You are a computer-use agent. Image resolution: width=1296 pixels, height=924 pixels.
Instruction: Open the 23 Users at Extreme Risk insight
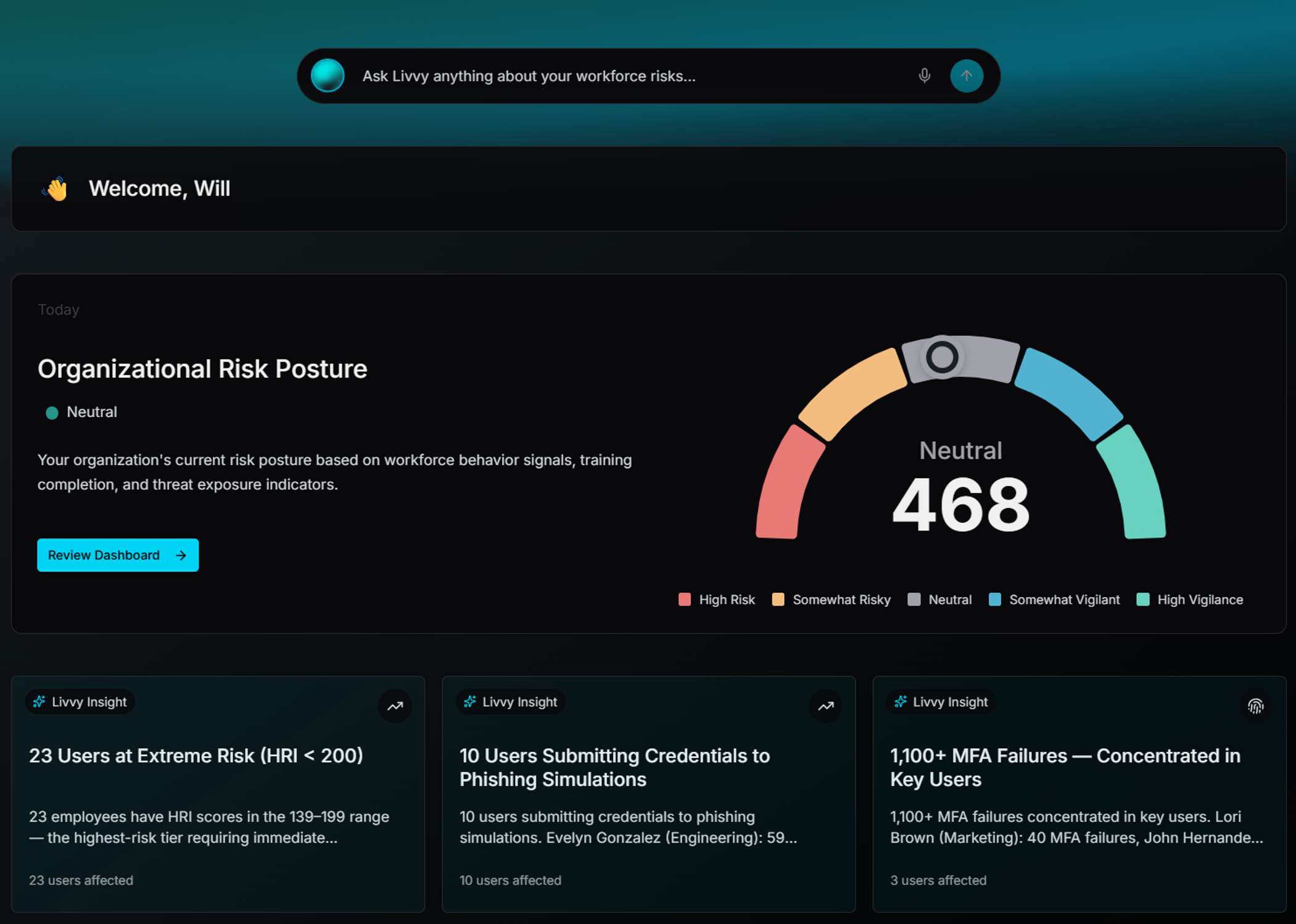[x=196, y=756]
